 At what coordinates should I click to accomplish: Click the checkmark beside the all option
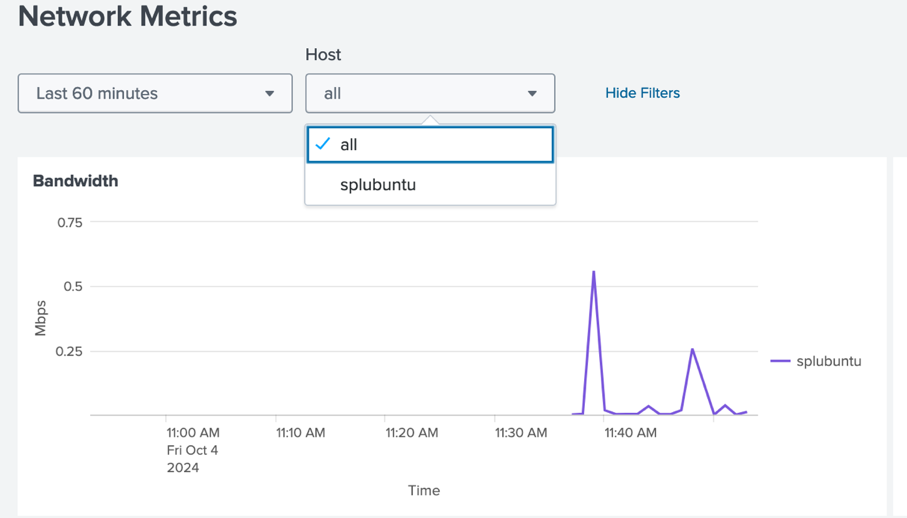[322, 144]
